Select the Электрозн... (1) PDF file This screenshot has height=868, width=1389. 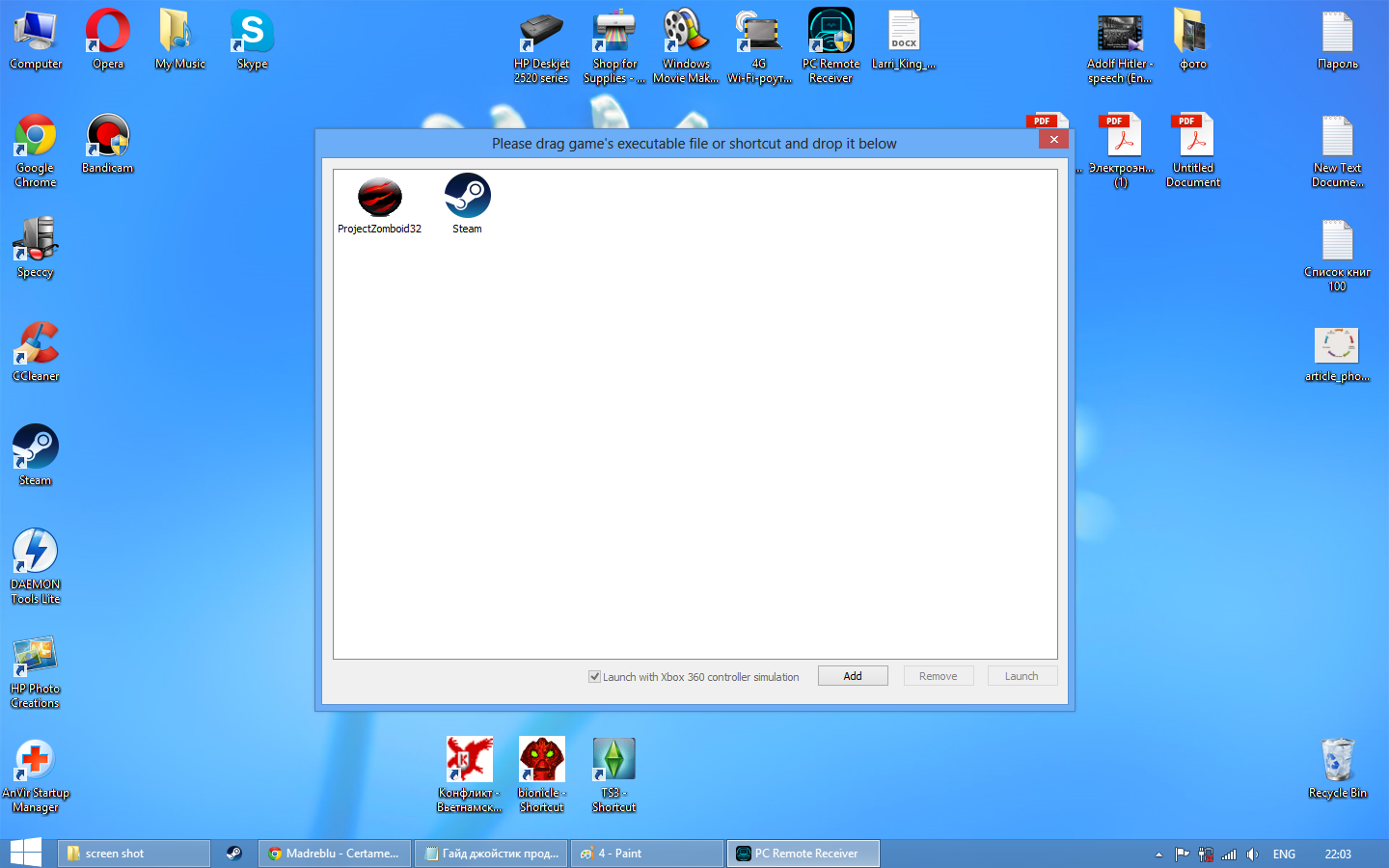[1121, 151]
